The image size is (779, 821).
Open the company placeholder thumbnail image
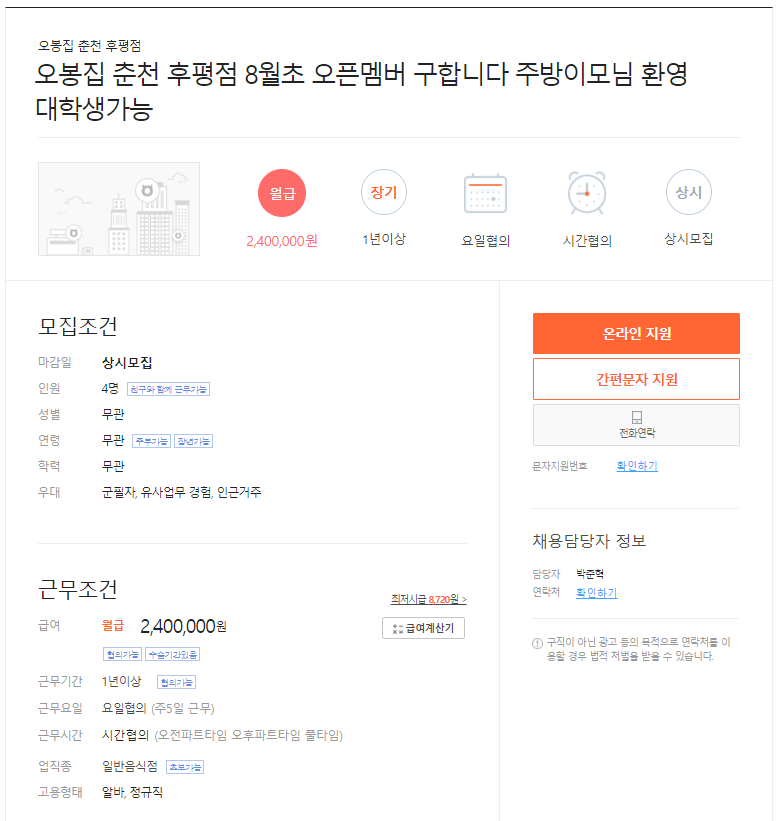click(119, 209)
